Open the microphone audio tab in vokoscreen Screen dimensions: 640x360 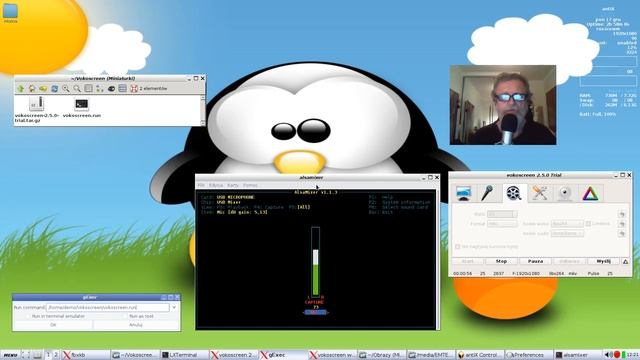pos(487,193)
